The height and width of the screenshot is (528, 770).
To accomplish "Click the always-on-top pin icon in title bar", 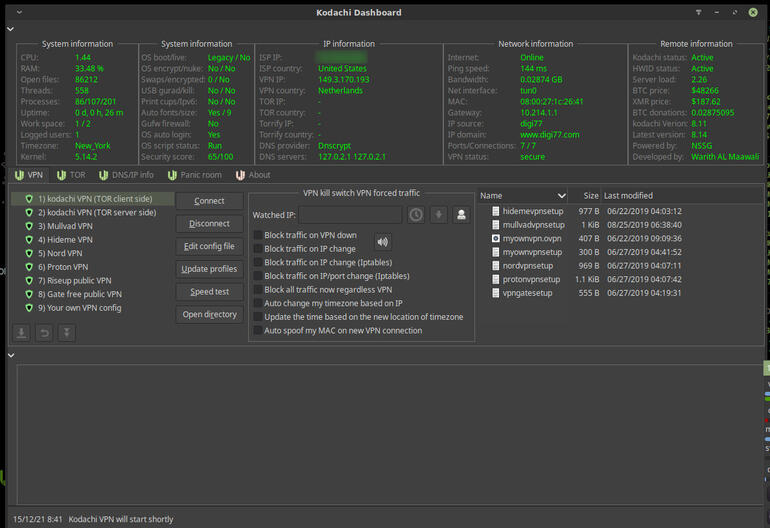I will (698, 12).
